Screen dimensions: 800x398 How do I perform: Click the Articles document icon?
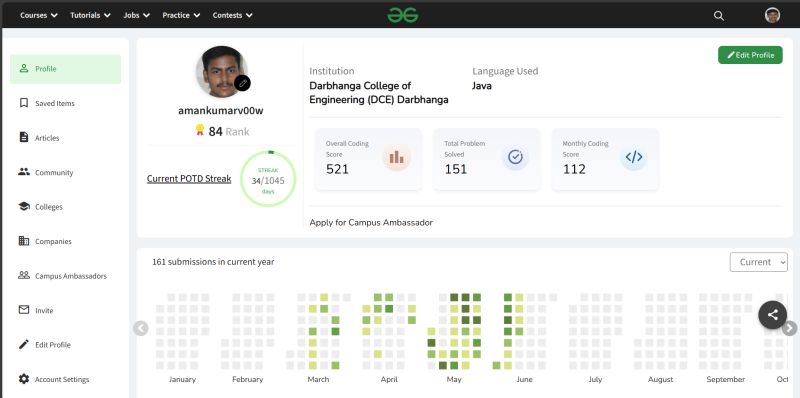point(23,137)
